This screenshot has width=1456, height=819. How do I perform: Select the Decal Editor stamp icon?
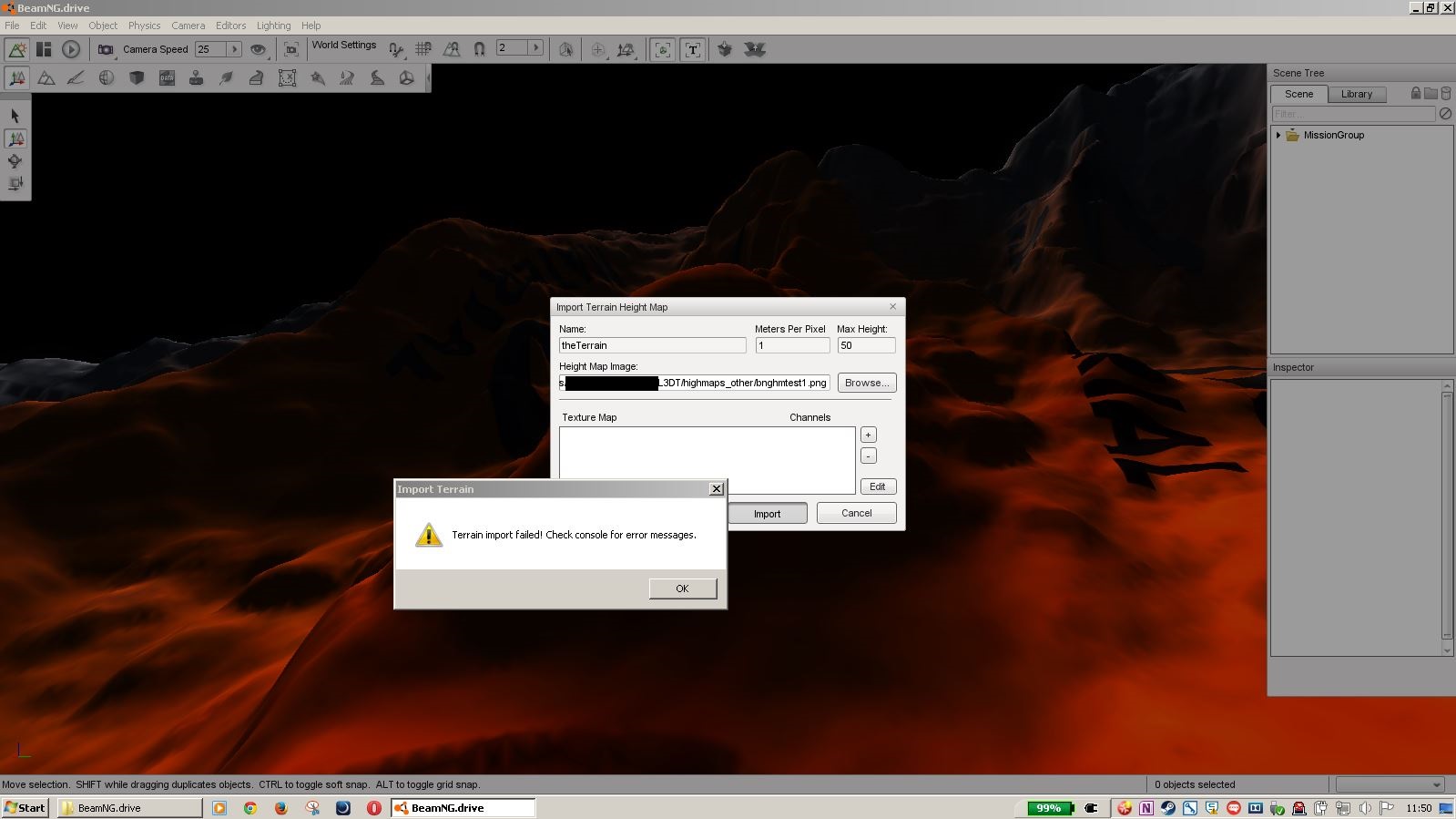(x=196, y=78)
